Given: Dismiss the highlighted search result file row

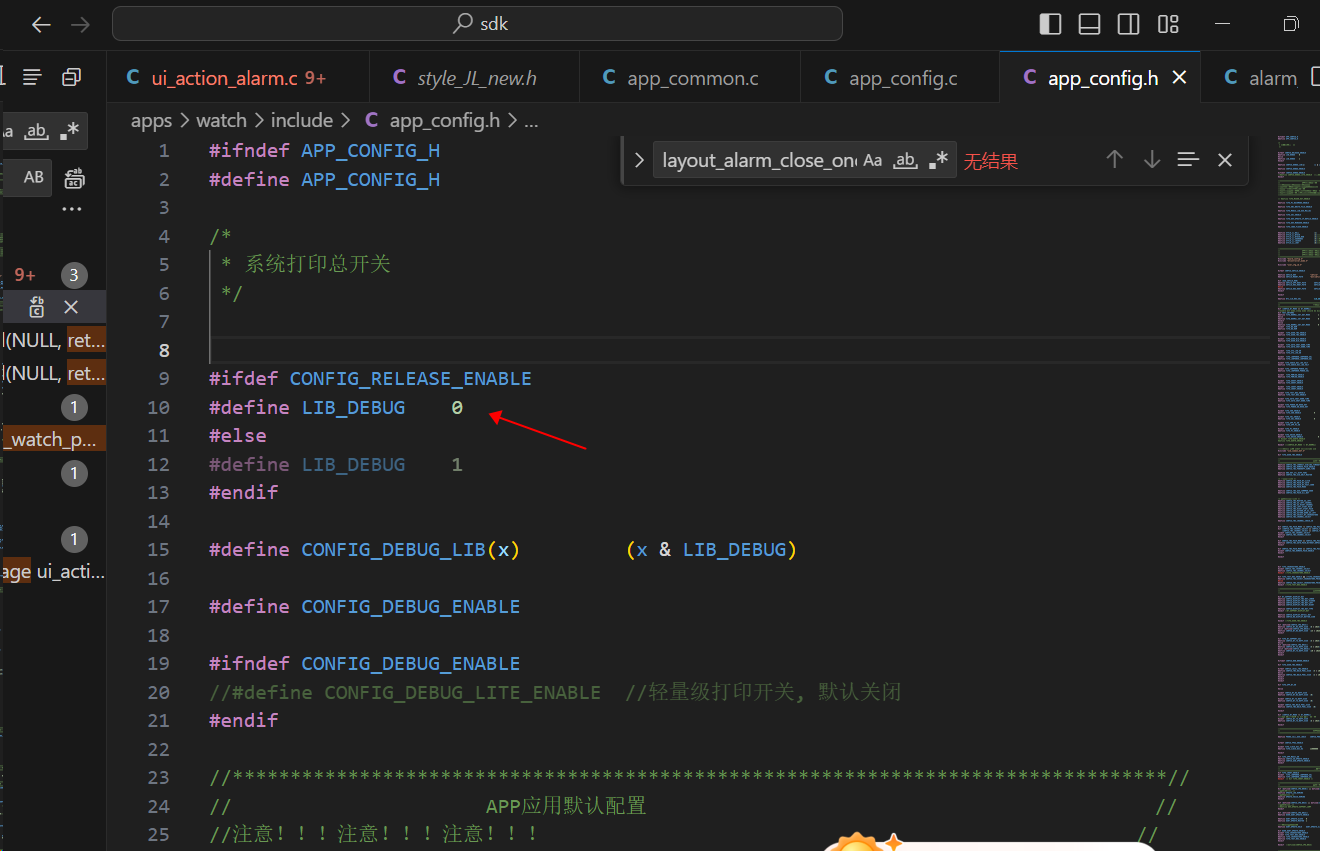Looking at the screenshot, I should [71, 307].
